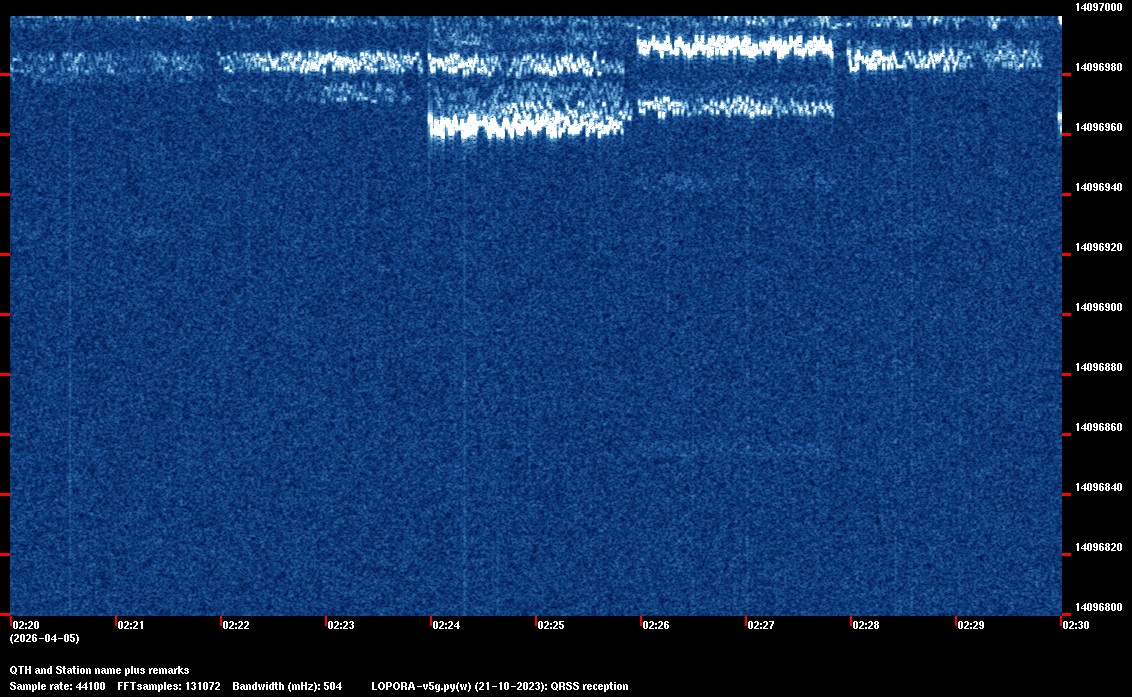Click the 14096940 frequency scale value
Viewport: 1132px width, 697px height.
coord(1098,187)
